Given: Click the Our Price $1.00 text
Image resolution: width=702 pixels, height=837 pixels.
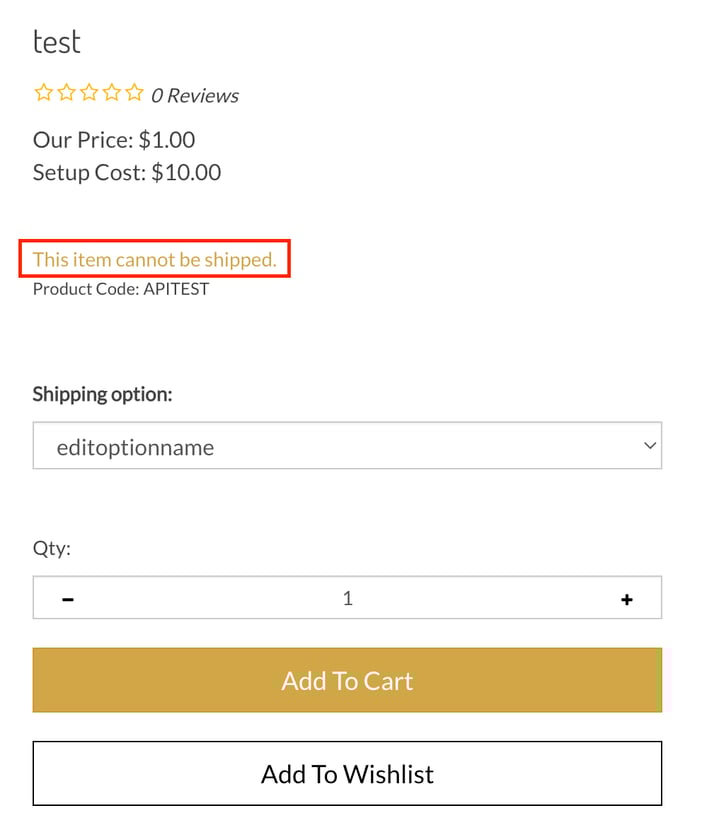Looking at the screenshot, I should click(114, 140).
